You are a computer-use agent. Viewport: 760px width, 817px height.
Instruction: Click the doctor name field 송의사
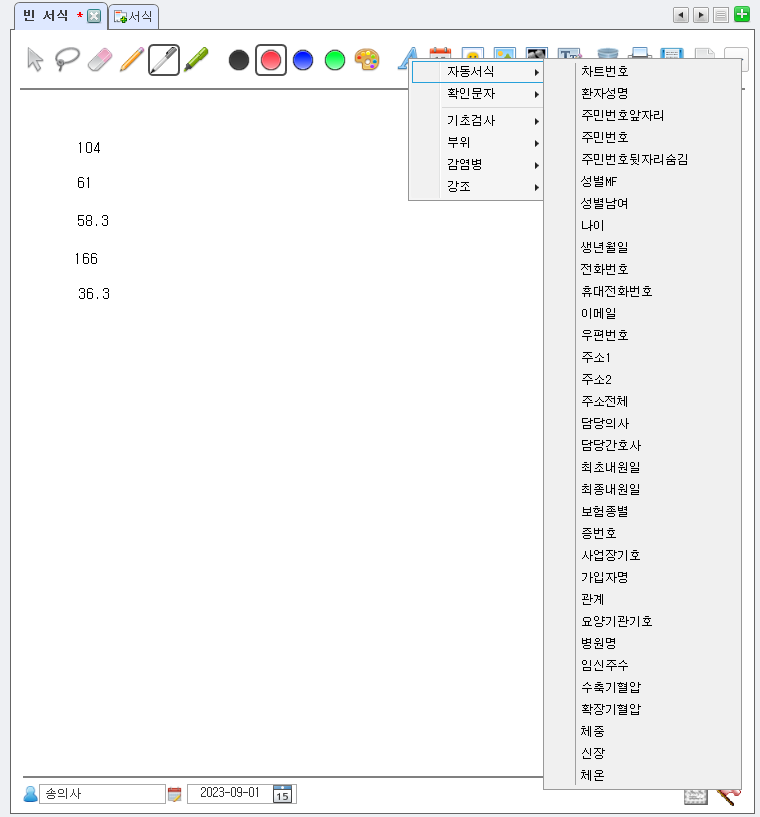click(x=100, y=794)
